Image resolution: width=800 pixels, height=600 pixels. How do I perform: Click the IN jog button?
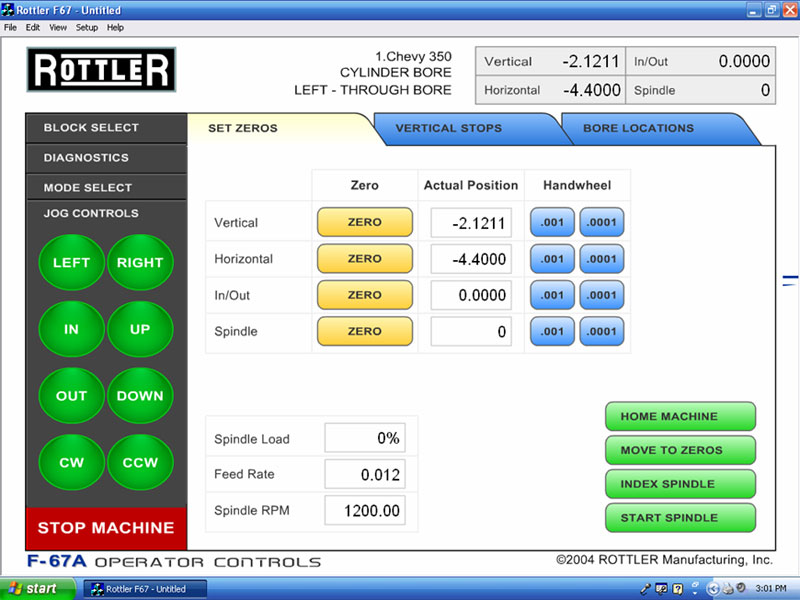pyautogui.click(x=71, y=329)
